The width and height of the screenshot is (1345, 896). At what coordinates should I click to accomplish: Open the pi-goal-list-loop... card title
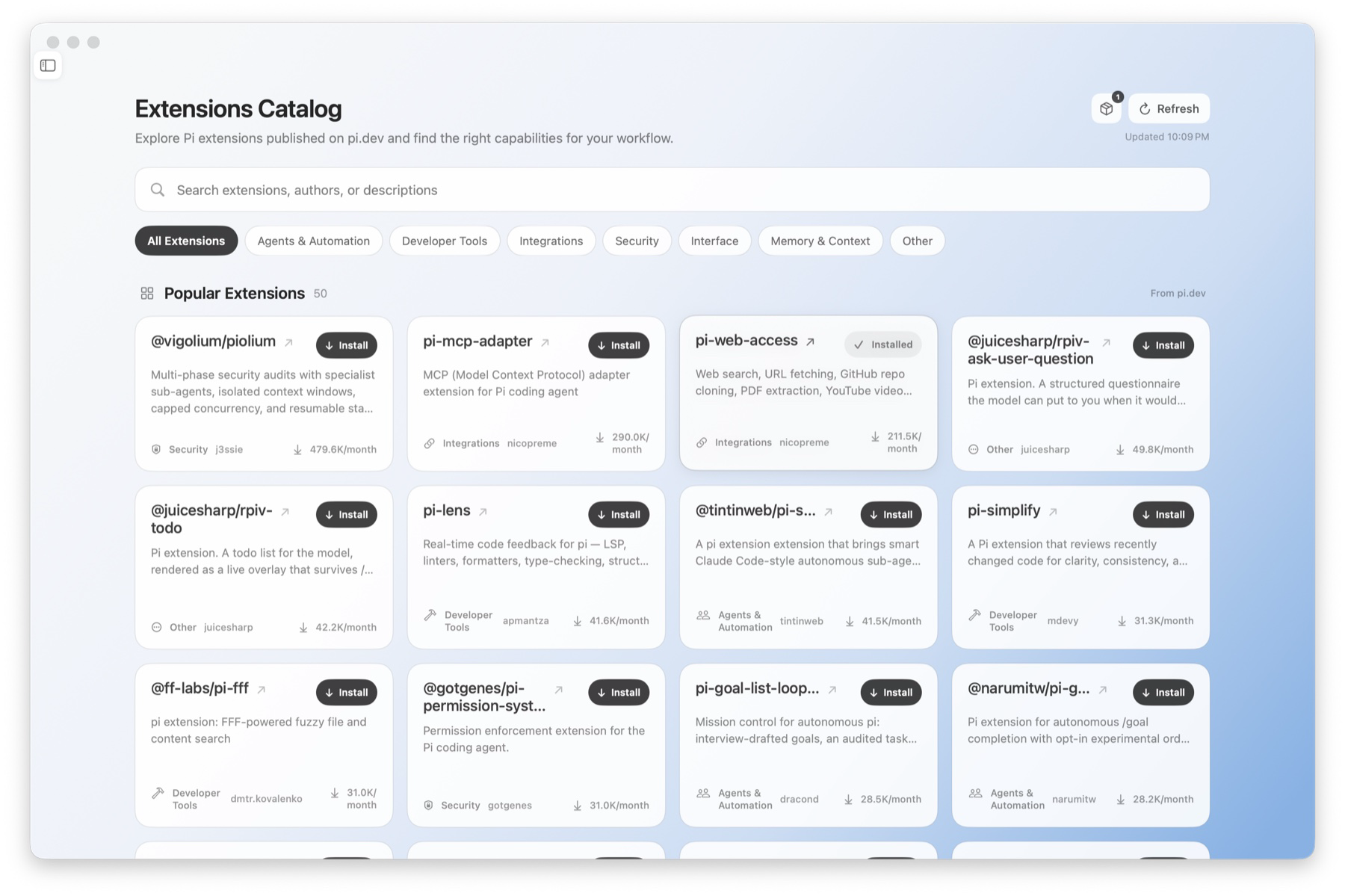pyautogui.click(x=757, y=688)
